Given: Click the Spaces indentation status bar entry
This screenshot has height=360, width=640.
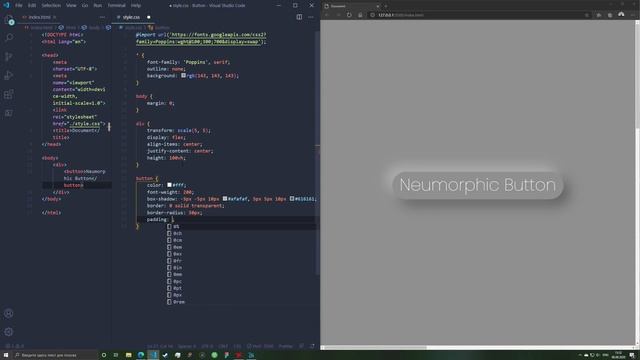Looking at the screenshot, I should click(187, 346).
